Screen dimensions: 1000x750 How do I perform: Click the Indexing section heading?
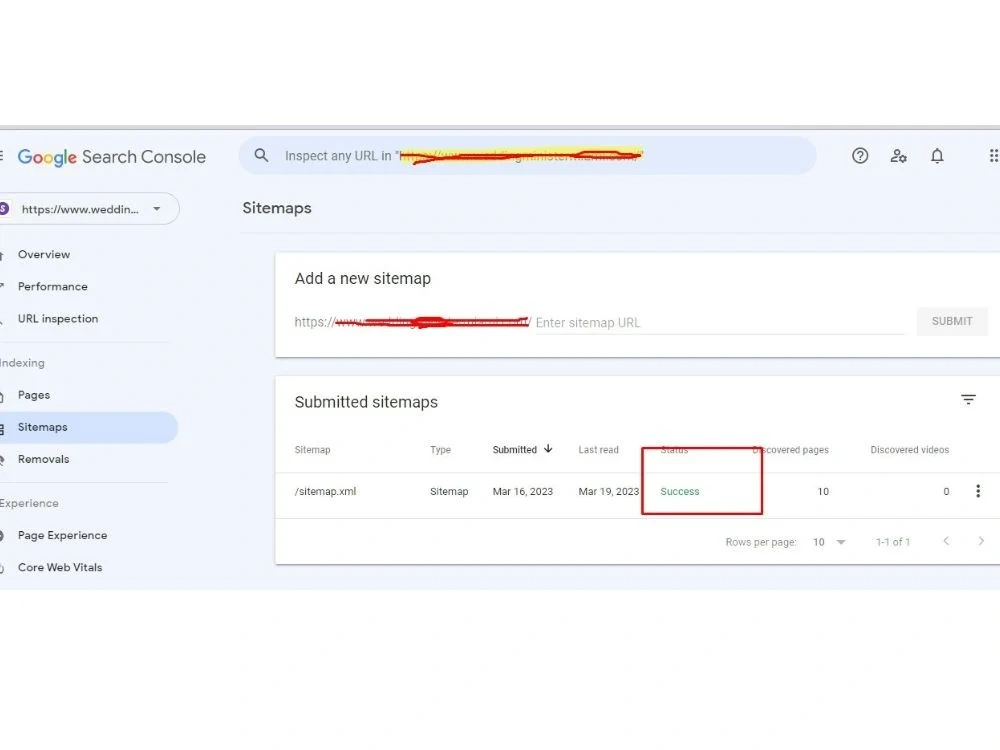22,363
